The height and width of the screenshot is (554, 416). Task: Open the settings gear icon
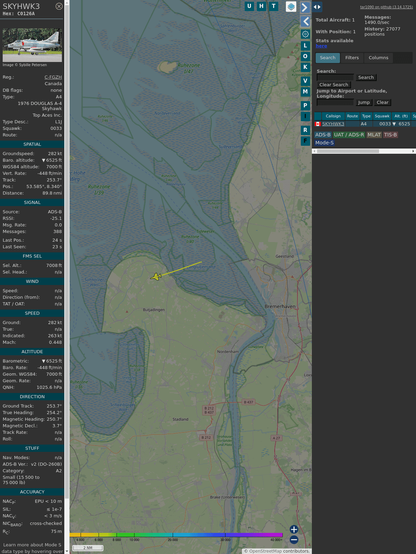point(305,34)
